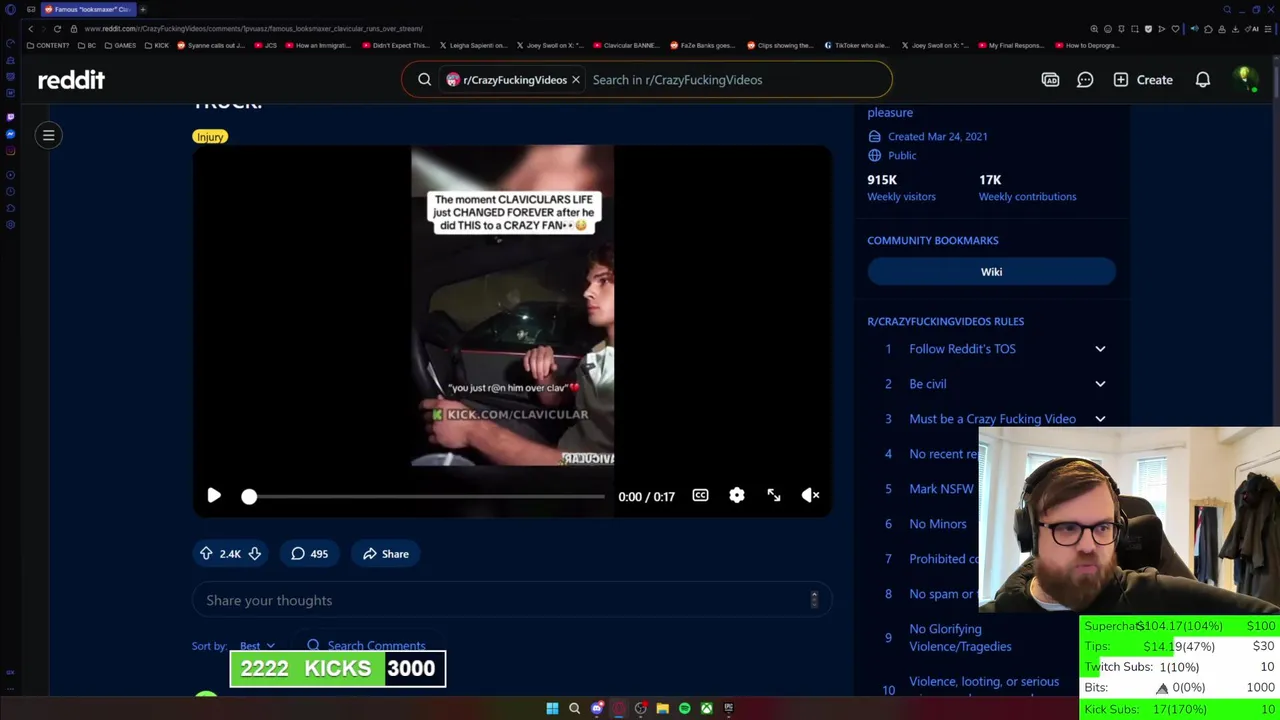The height and width of the screenshot is (720, 1280).
Task: Open Discord from the taskbar
Action: (597, 709)
